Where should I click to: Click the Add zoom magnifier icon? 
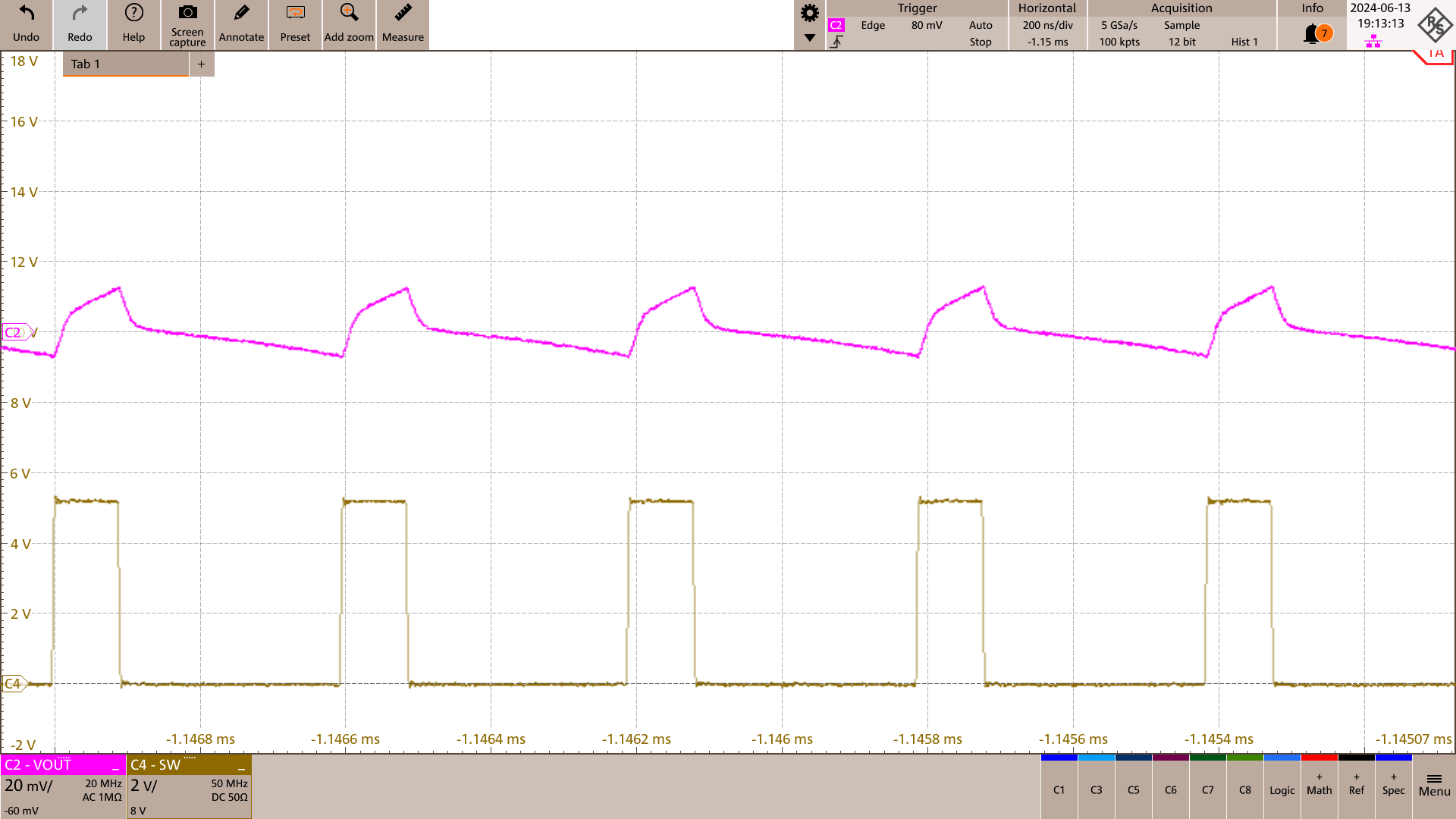(349, 13)
